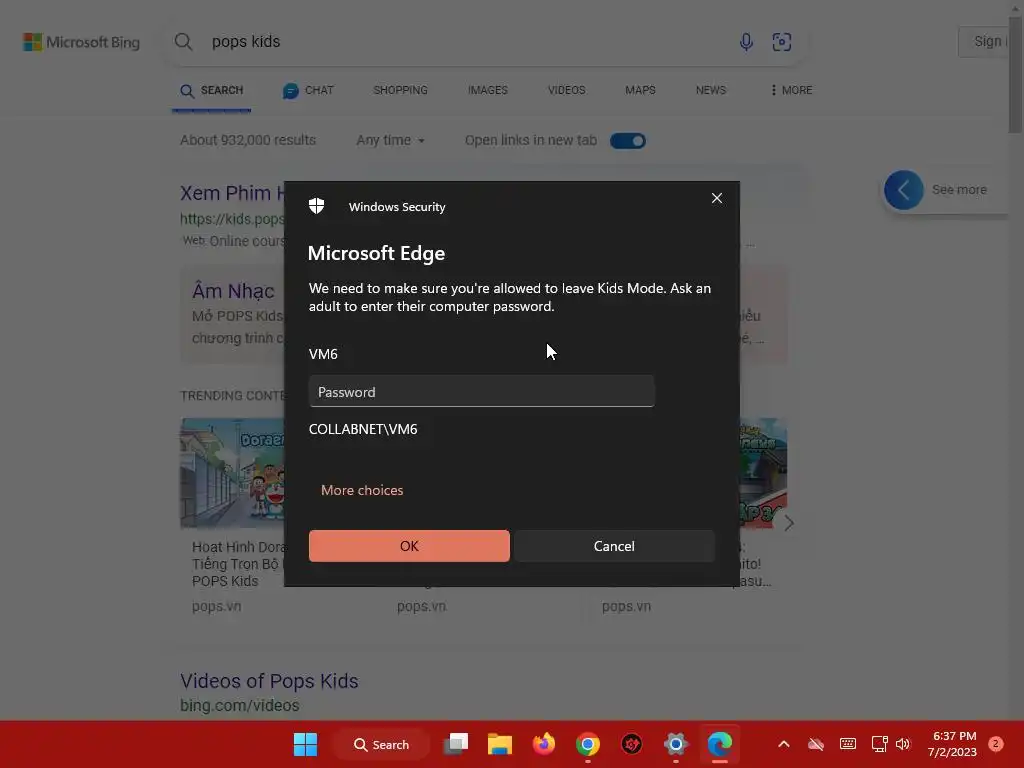Click the See more back arrow button
This screenshot has height=768, width=1024.
coord(903,190)
